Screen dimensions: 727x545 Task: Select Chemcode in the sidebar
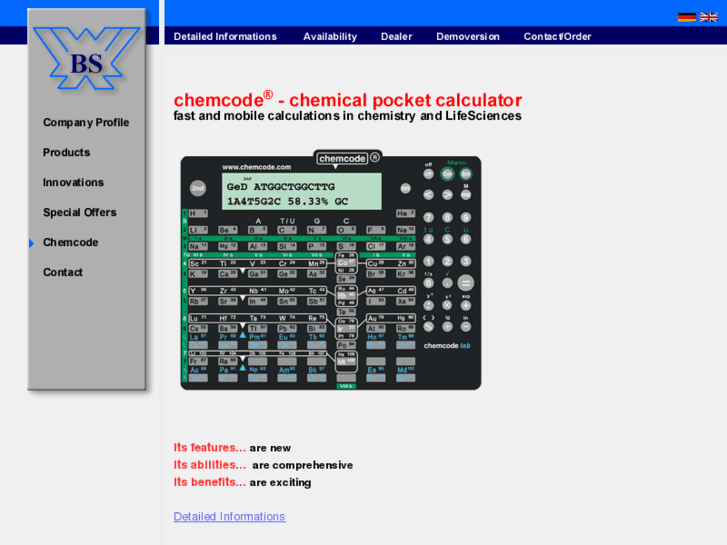70,242
